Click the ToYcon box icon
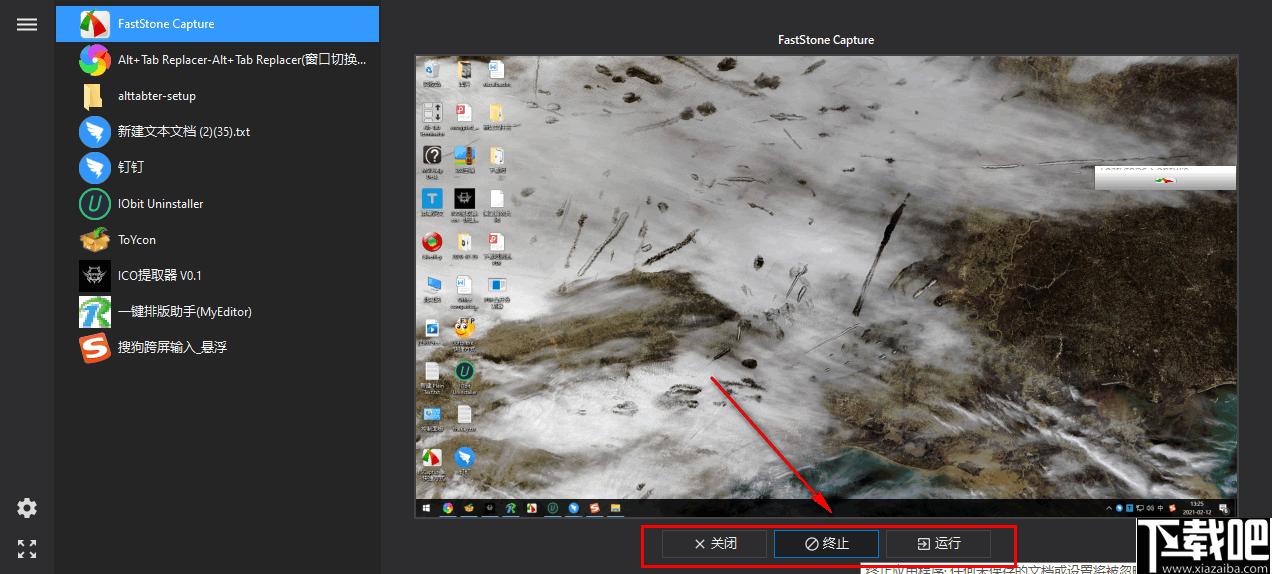 coord(94,240)
